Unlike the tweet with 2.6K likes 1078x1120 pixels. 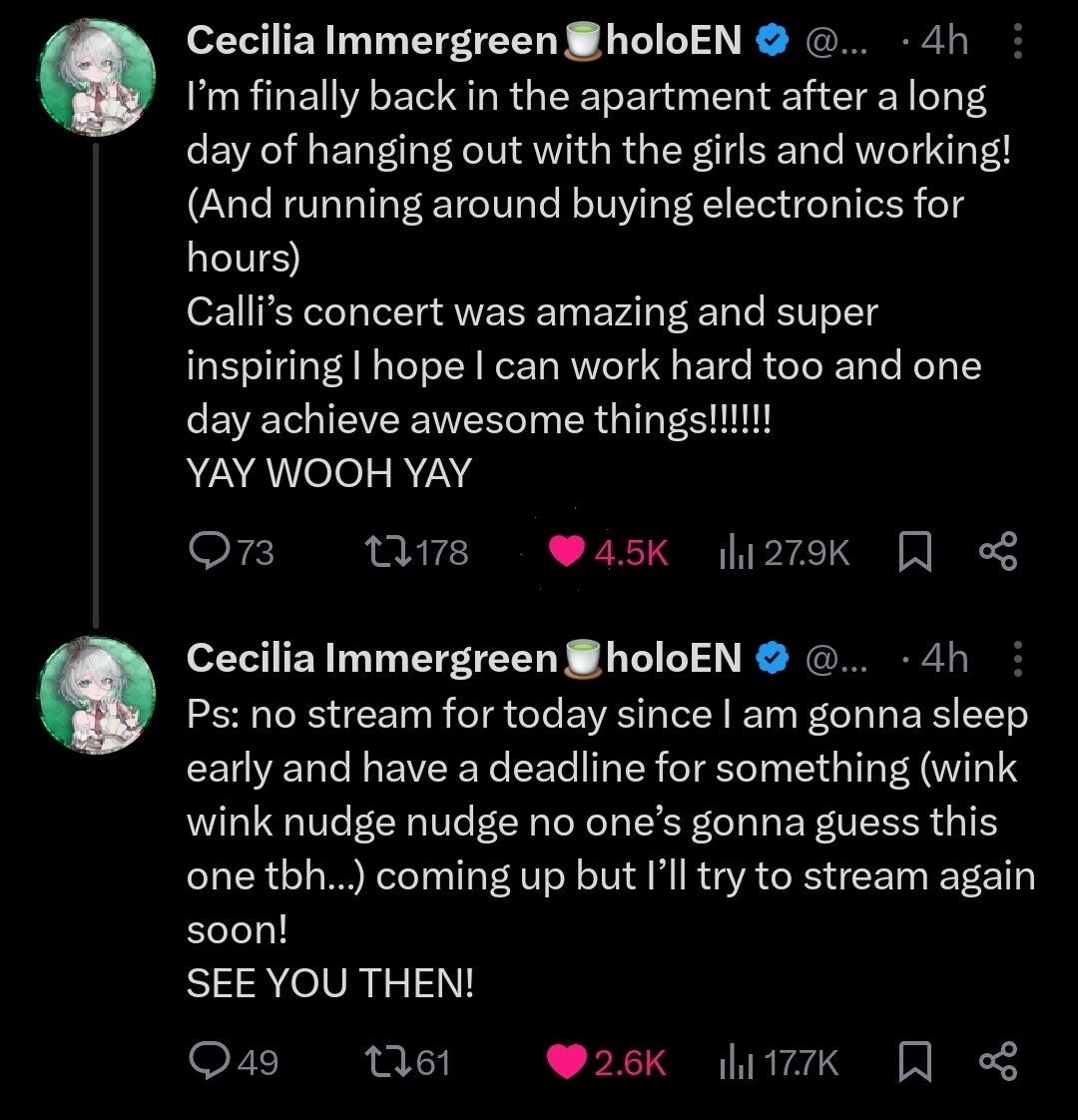[567, 1061]
